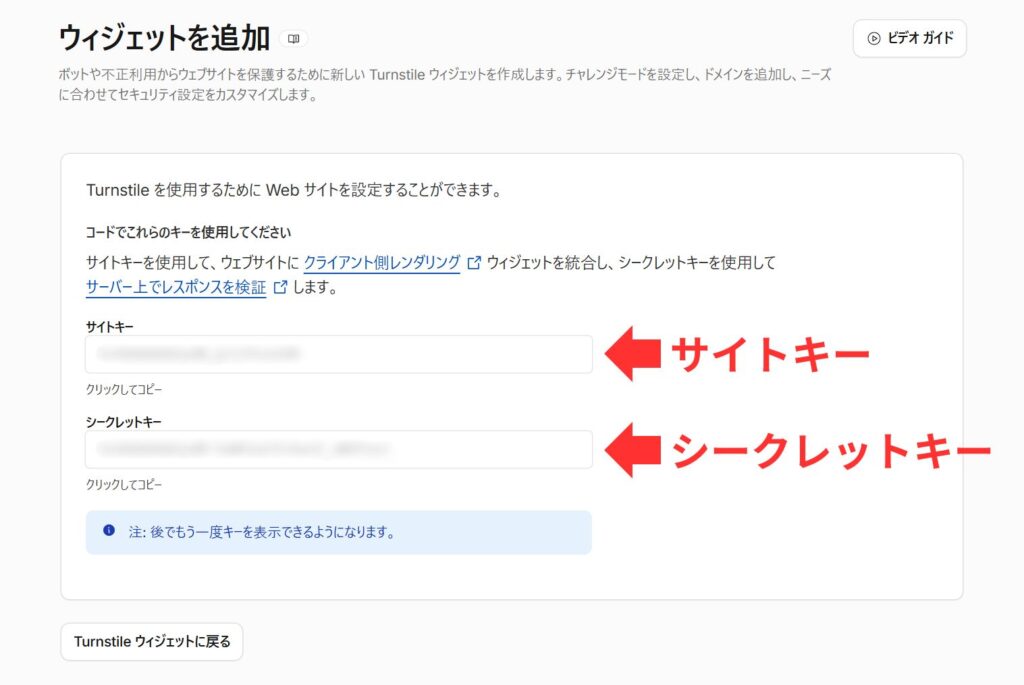
Task: Click the ウィジェットを追加 heading
Action: [x=165, y=38]
